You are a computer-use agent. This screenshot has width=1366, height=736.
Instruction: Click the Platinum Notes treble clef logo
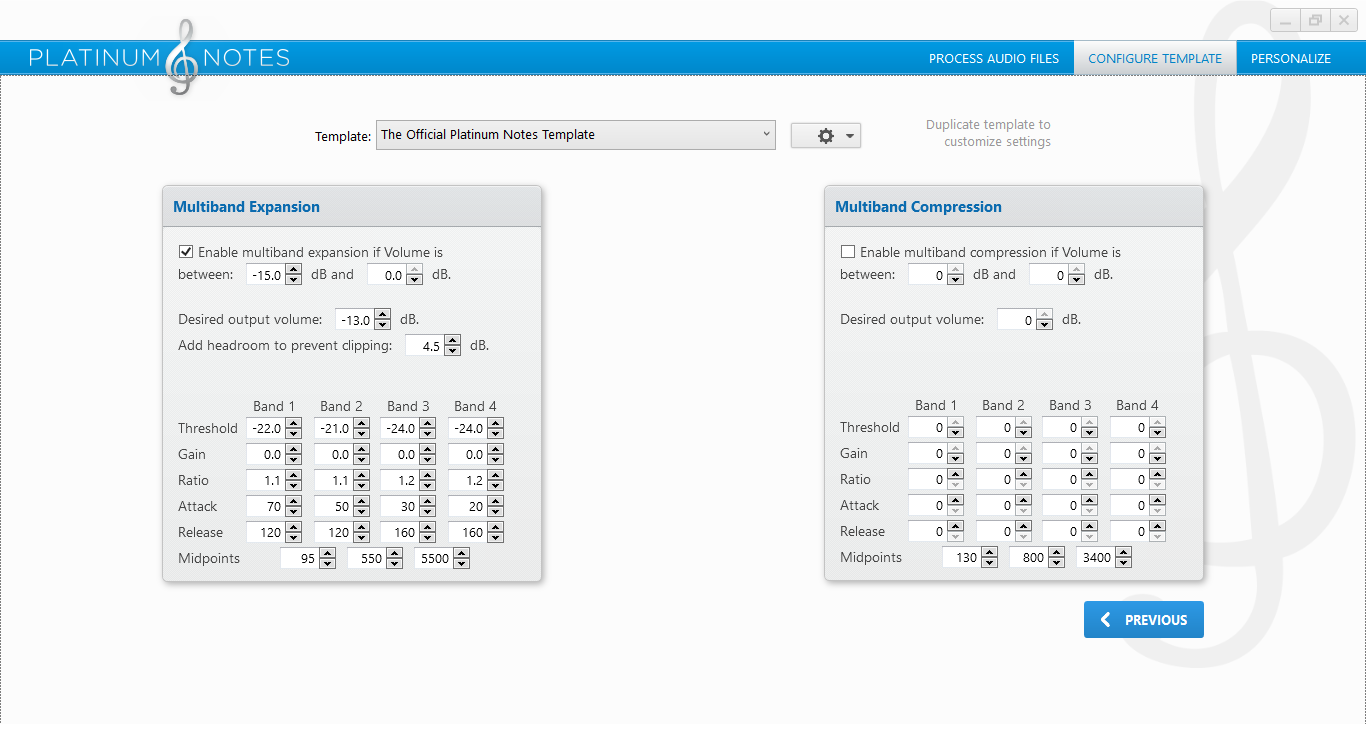pos(181,58)
